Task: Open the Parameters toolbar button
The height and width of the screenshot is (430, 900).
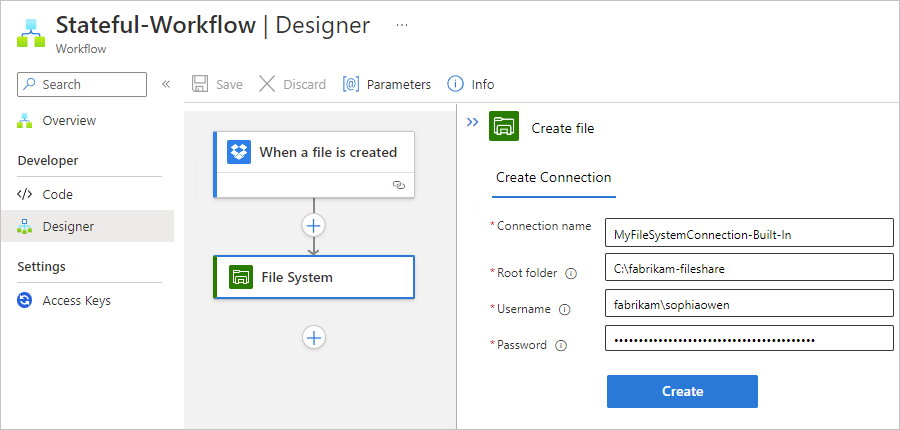Action: 387,84
